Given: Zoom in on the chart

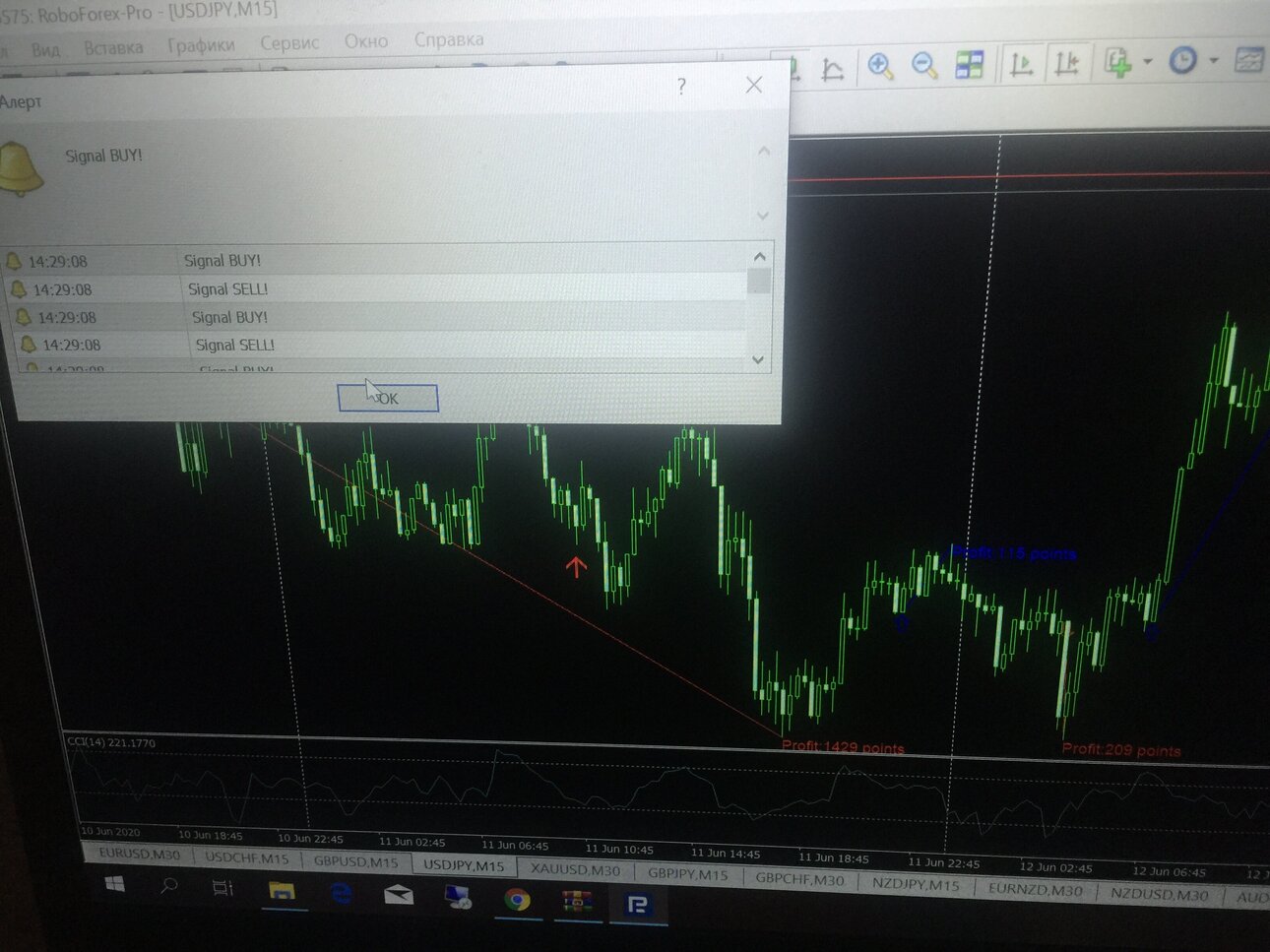Looking at the screenshot, I should point(879,66).
